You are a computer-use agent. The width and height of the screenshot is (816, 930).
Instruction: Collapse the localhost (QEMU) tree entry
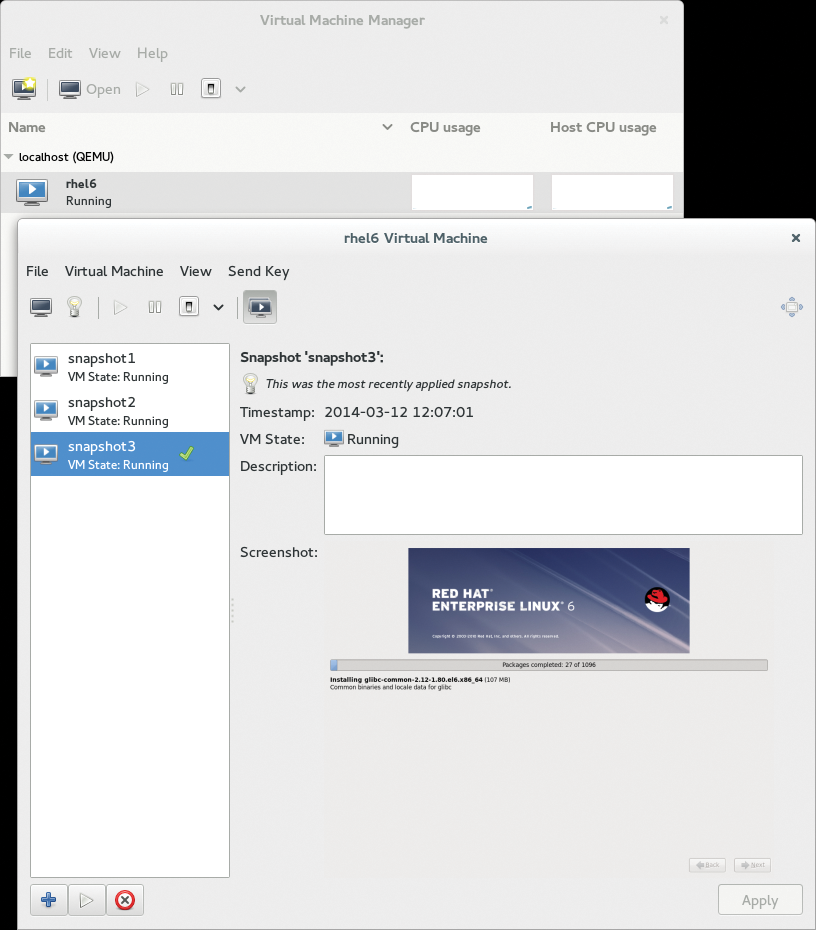click(x=10, y=157)
